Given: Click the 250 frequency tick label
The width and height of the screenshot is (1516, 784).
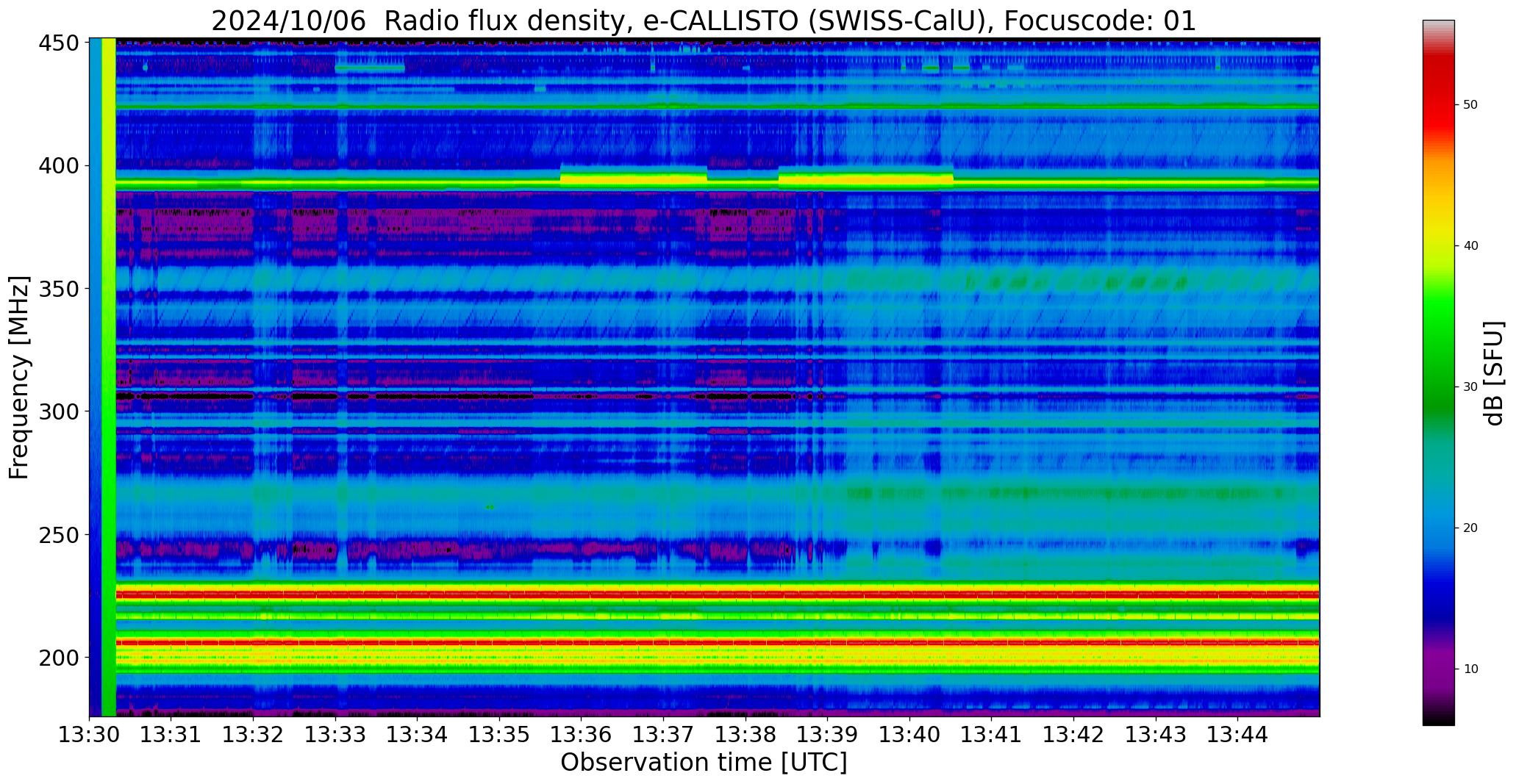Looking at the screenshot, I should (x=58, y=535).
